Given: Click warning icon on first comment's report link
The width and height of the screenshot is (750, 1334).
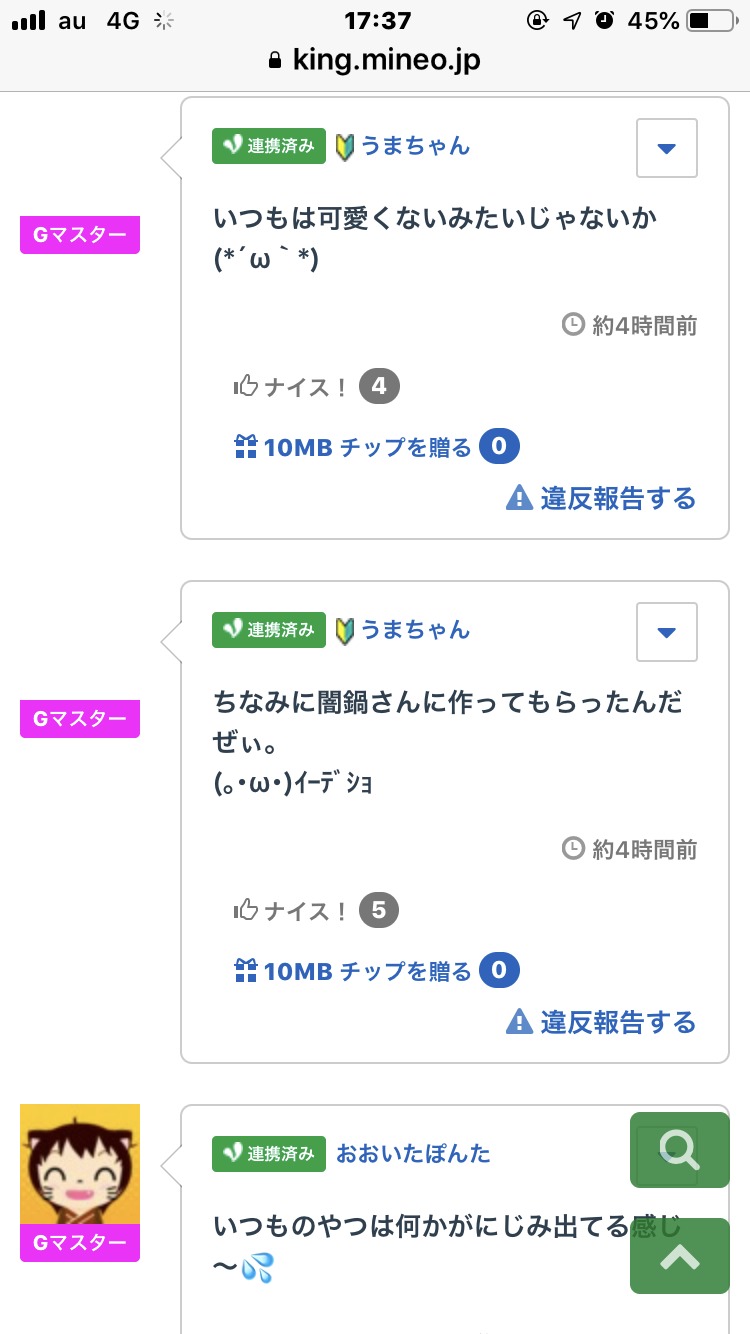Looking at the screenshot, I should (520, 497).
